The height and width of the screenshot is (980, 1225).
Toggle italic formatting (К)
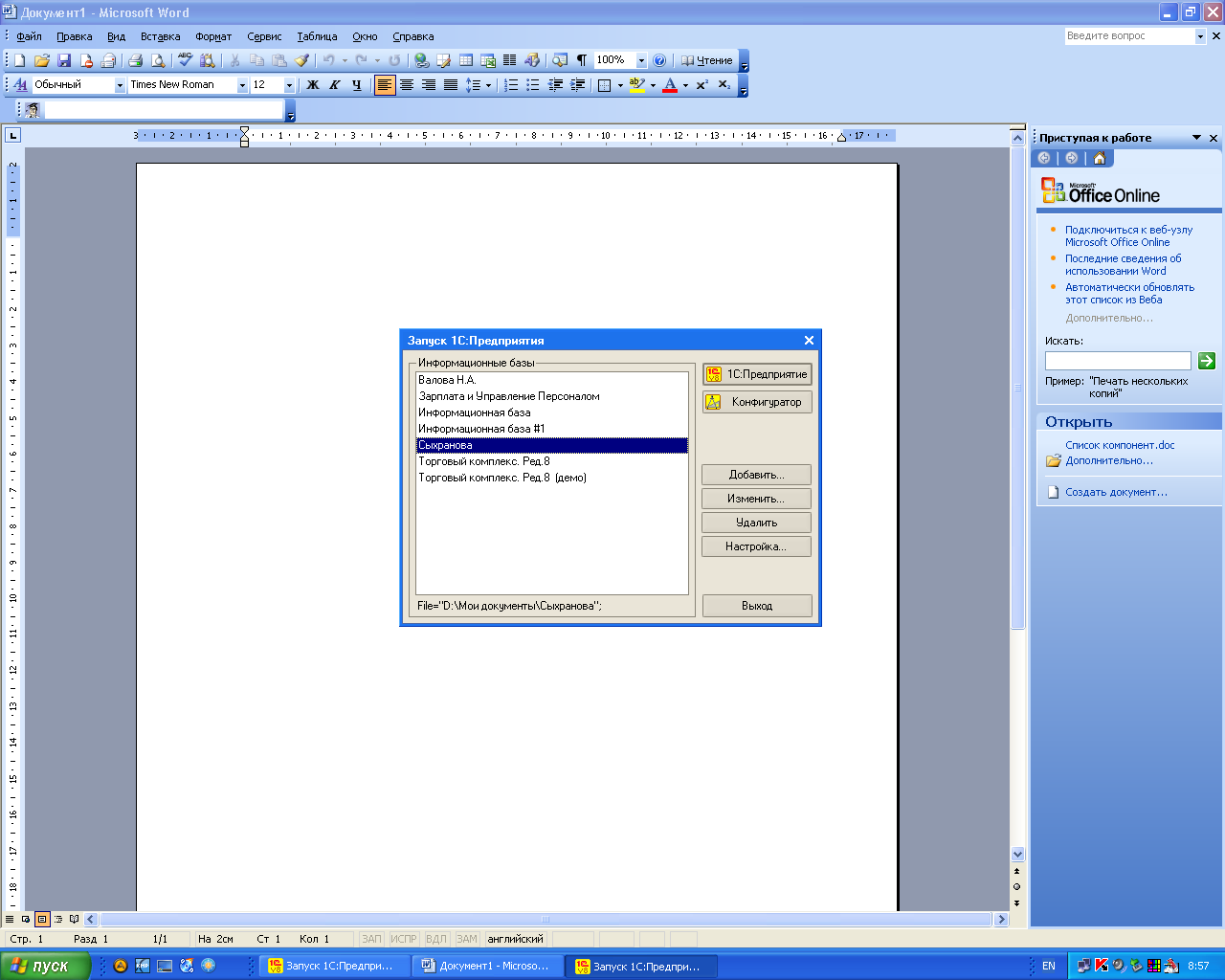(334, 85)
